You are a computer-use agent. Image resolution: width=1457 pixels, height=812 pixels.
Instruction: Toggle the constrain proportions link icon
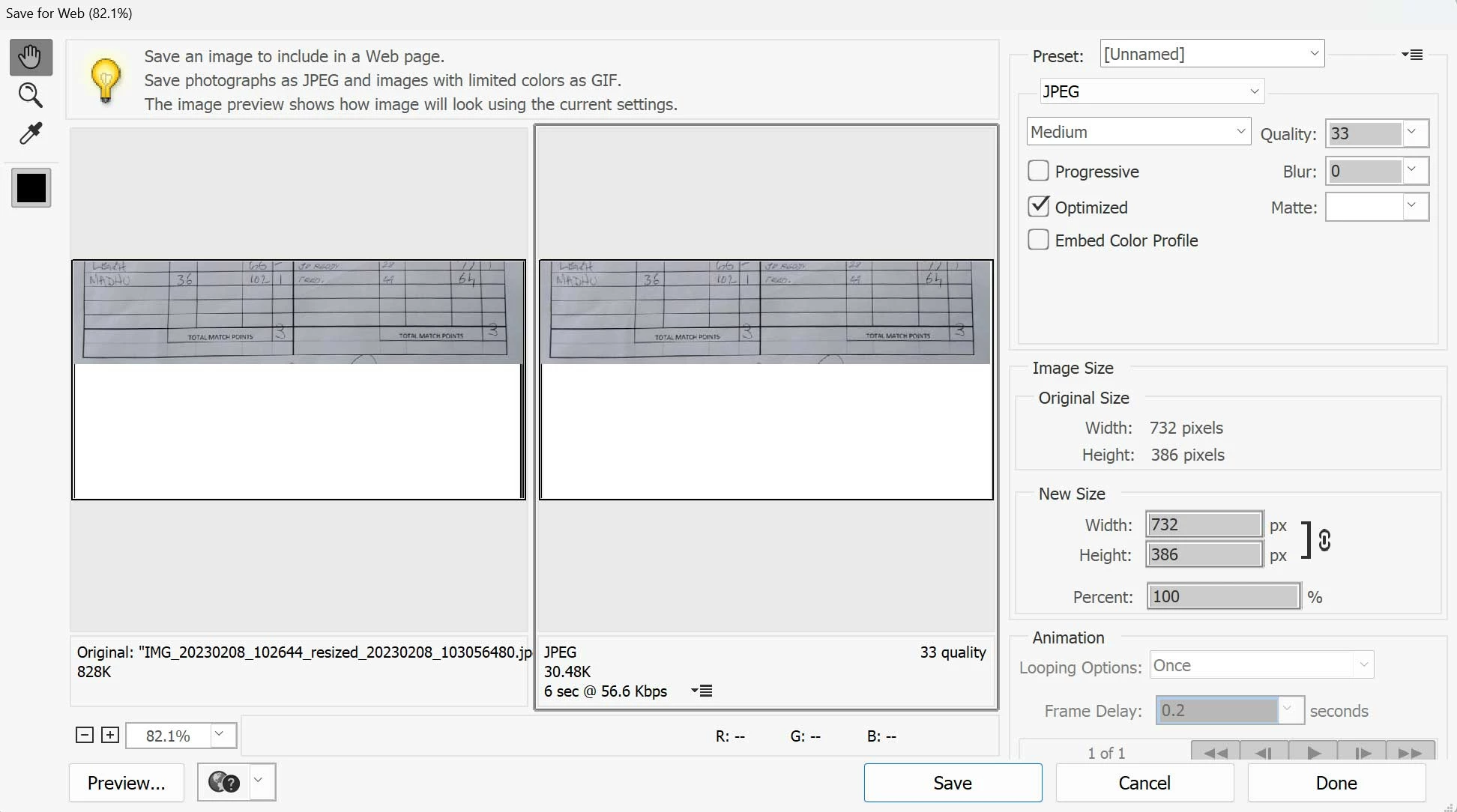point(1324,540)
